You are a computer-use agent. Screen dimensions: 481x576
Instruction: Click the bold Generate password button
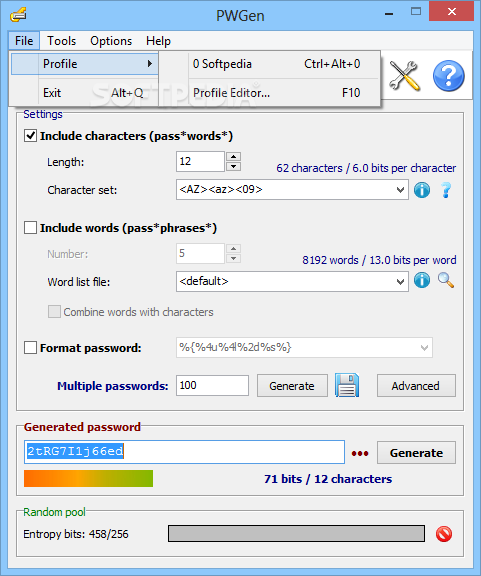[416, 453]
